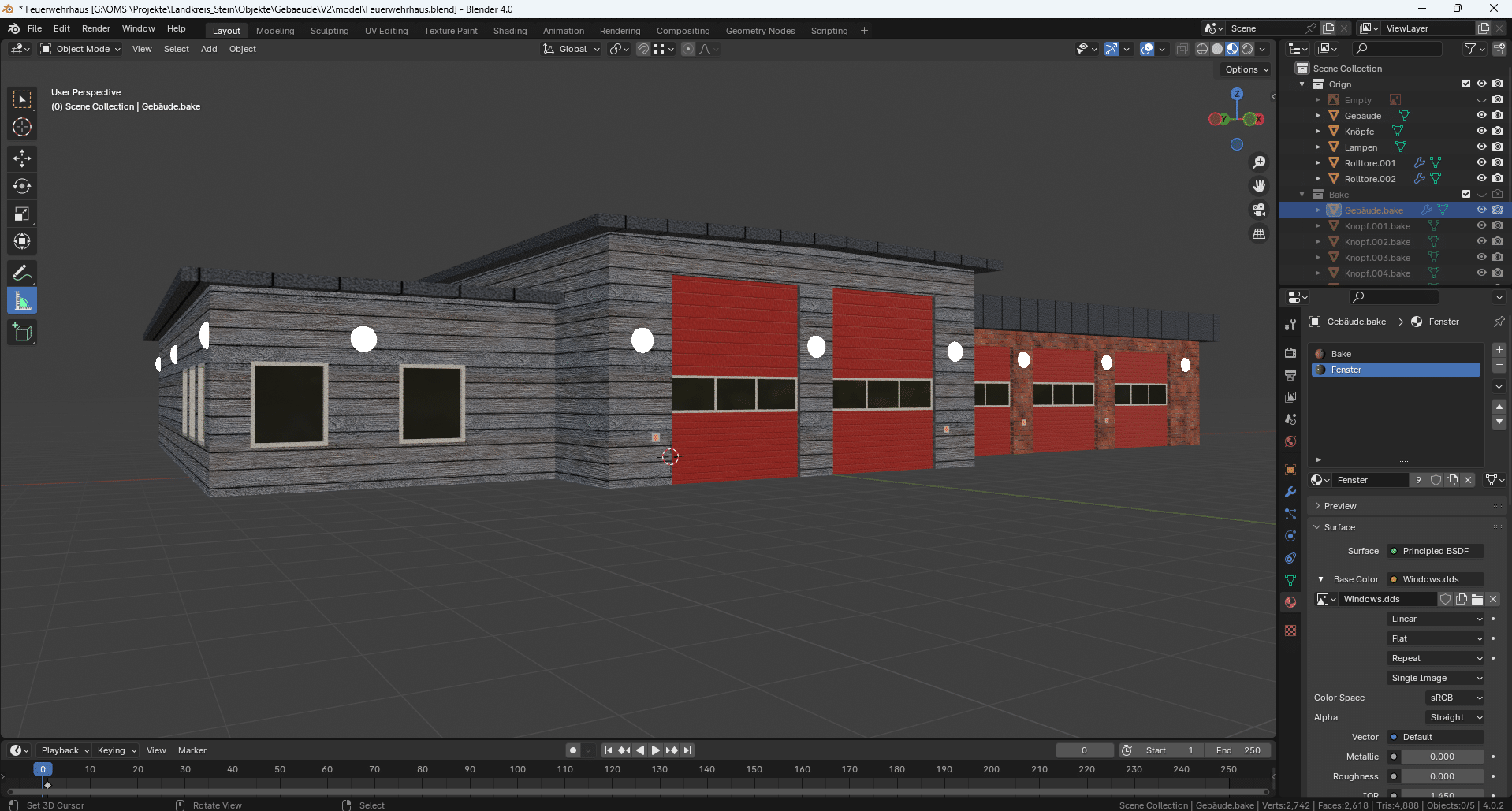
Task: Open the Modifiers wrench properties tab
Action: pos(1290,492)
